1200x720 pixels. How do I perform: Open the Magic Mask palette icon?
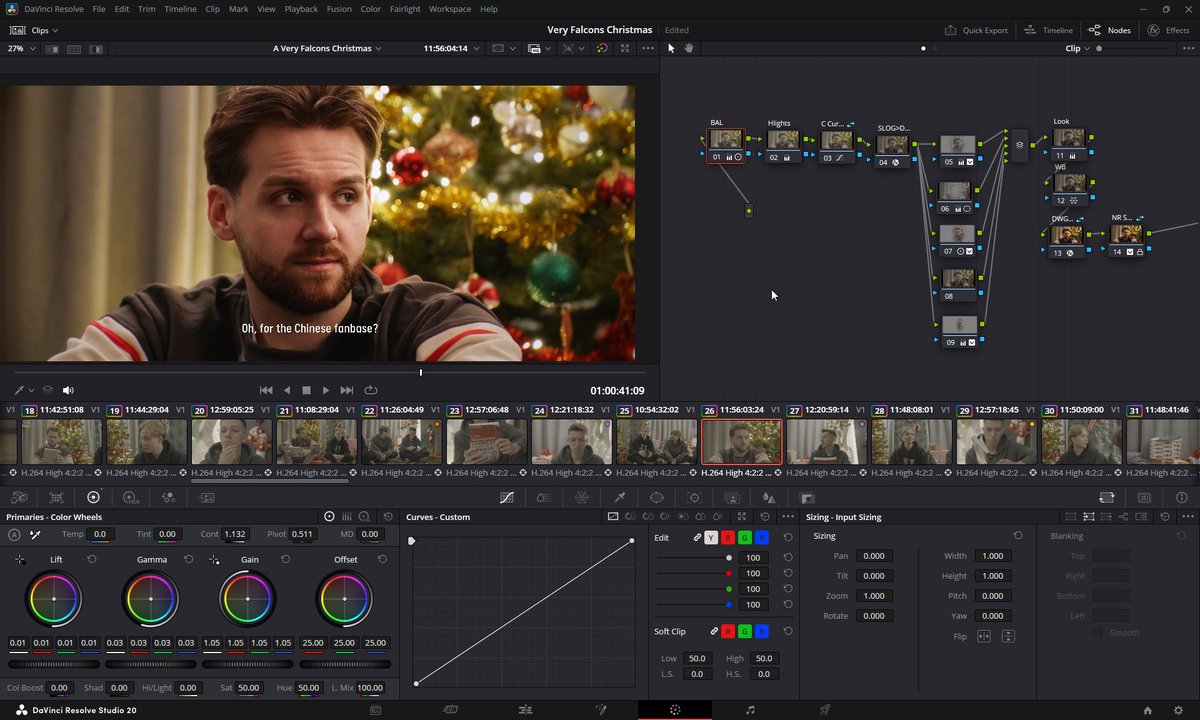point(732,497)
